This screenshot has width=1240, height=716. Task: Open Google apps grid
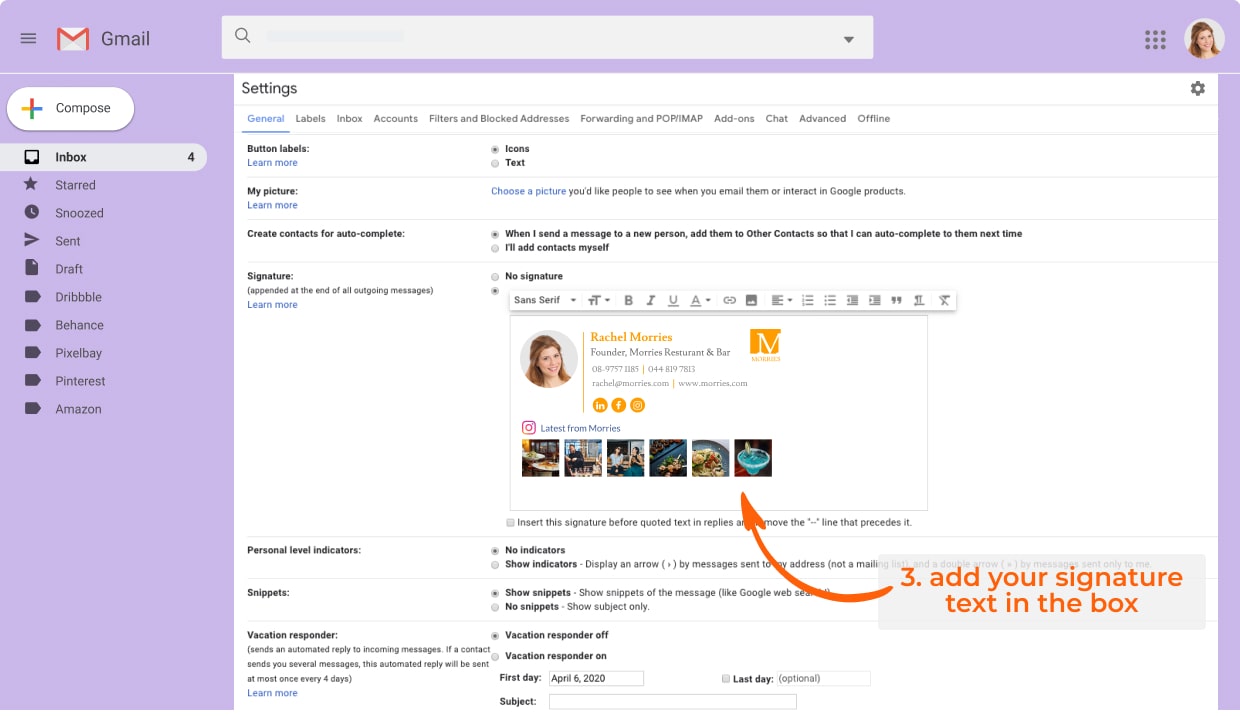1155,39
